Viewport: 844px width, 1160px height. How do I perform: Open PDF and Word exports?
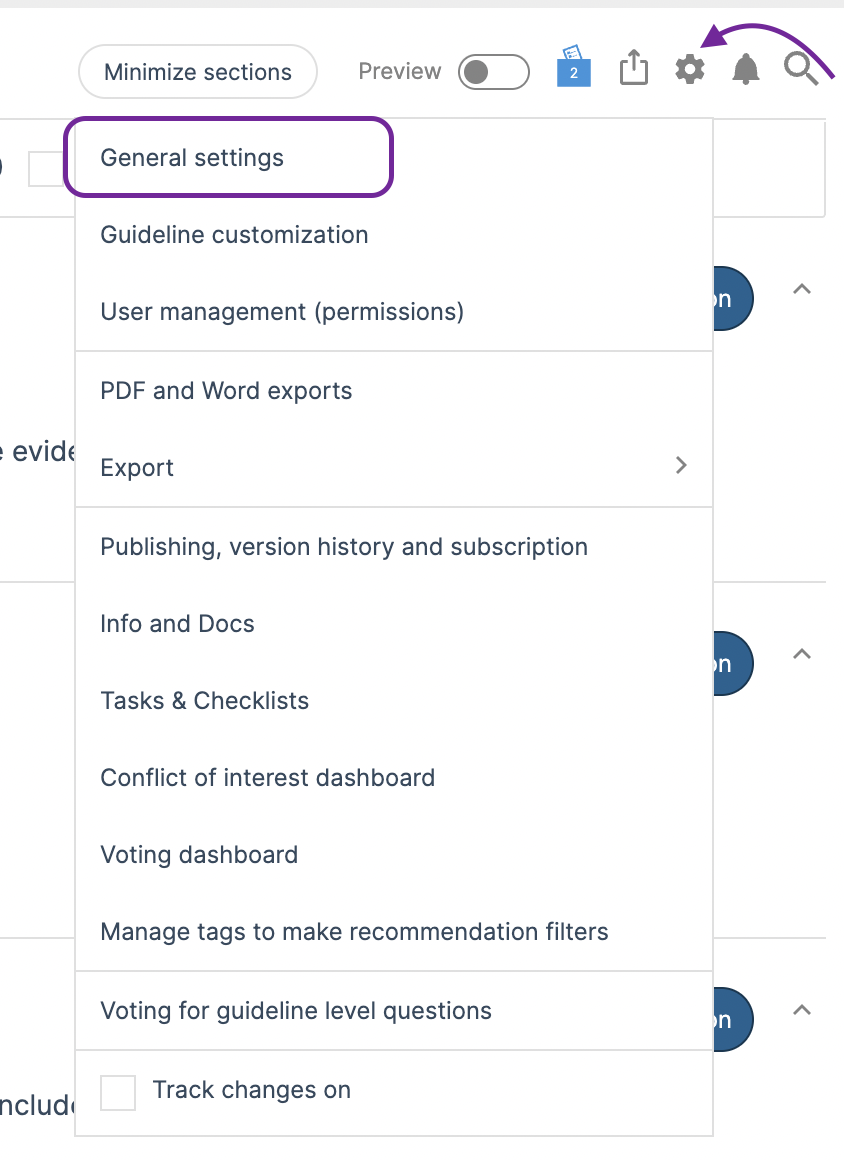coord(226,391)
